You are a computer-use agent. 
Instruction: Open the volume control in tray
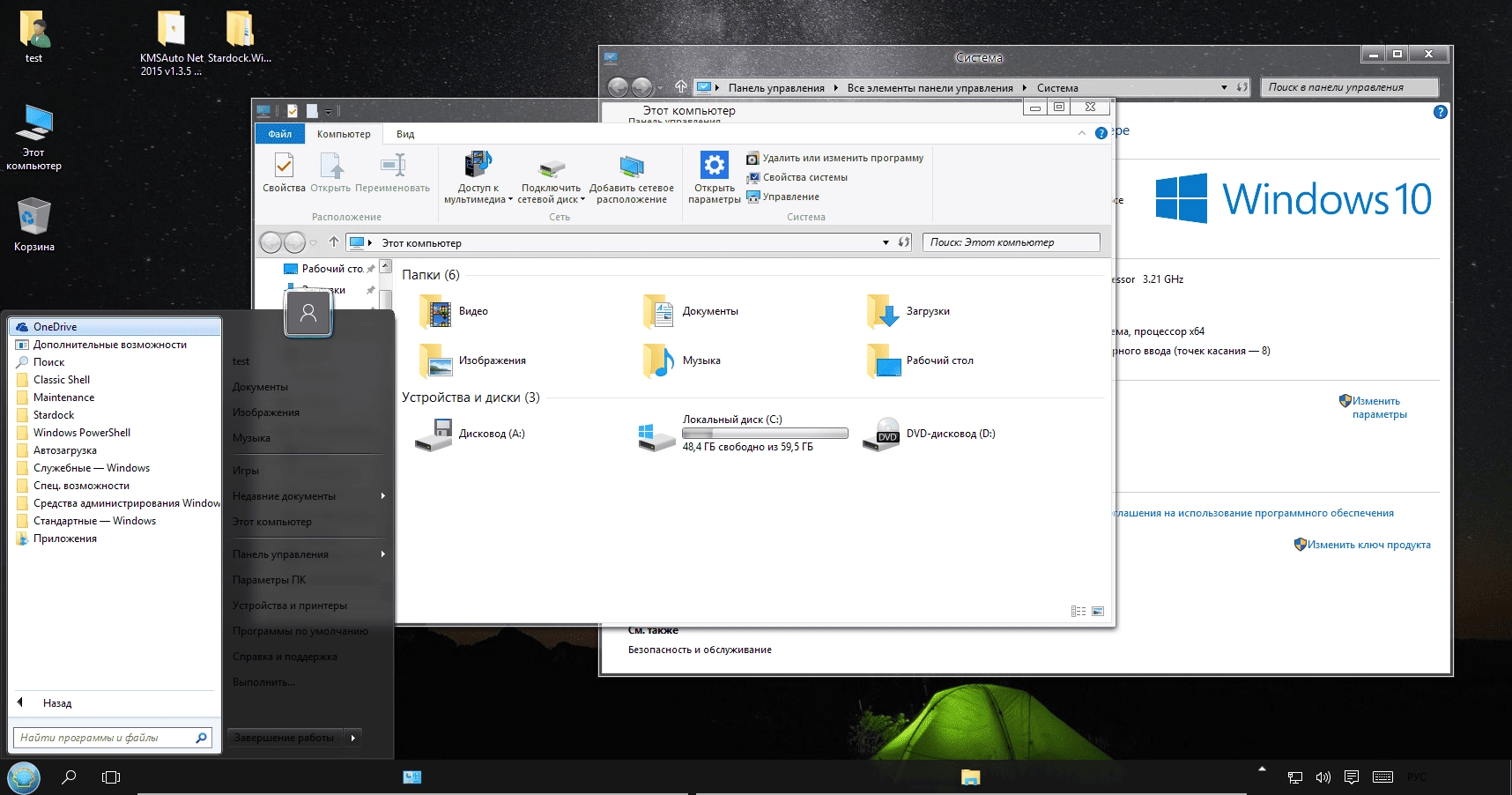(x=1323, y=777)
